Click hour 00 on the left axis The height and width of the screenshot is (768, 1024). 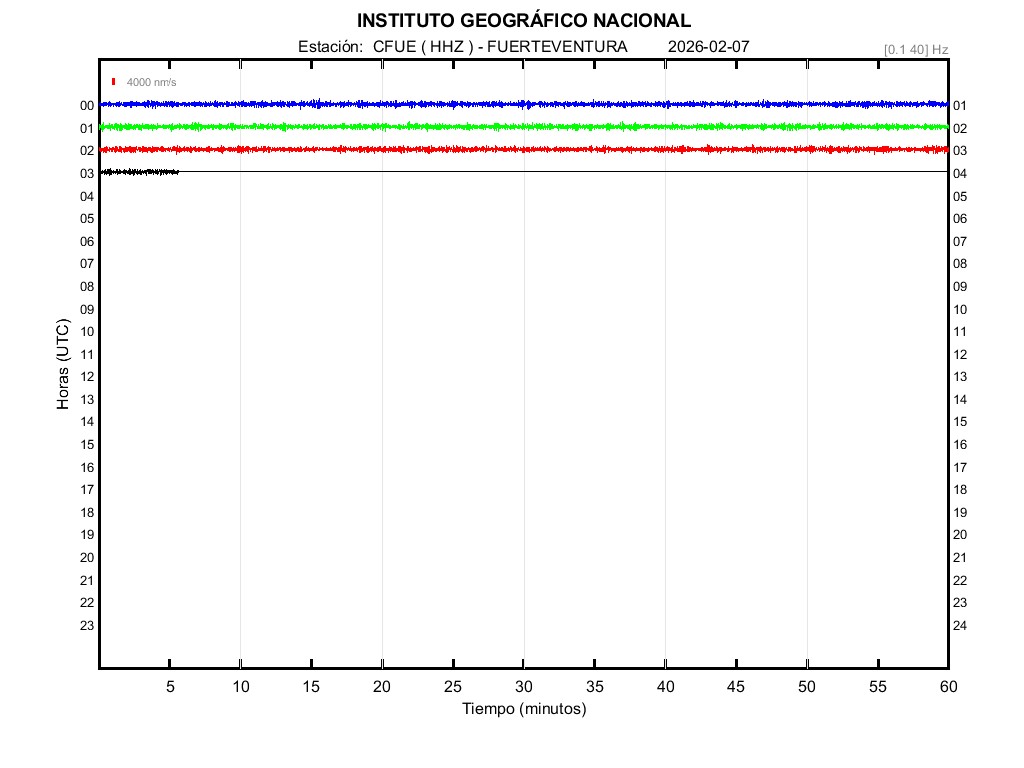coord(87,106)
